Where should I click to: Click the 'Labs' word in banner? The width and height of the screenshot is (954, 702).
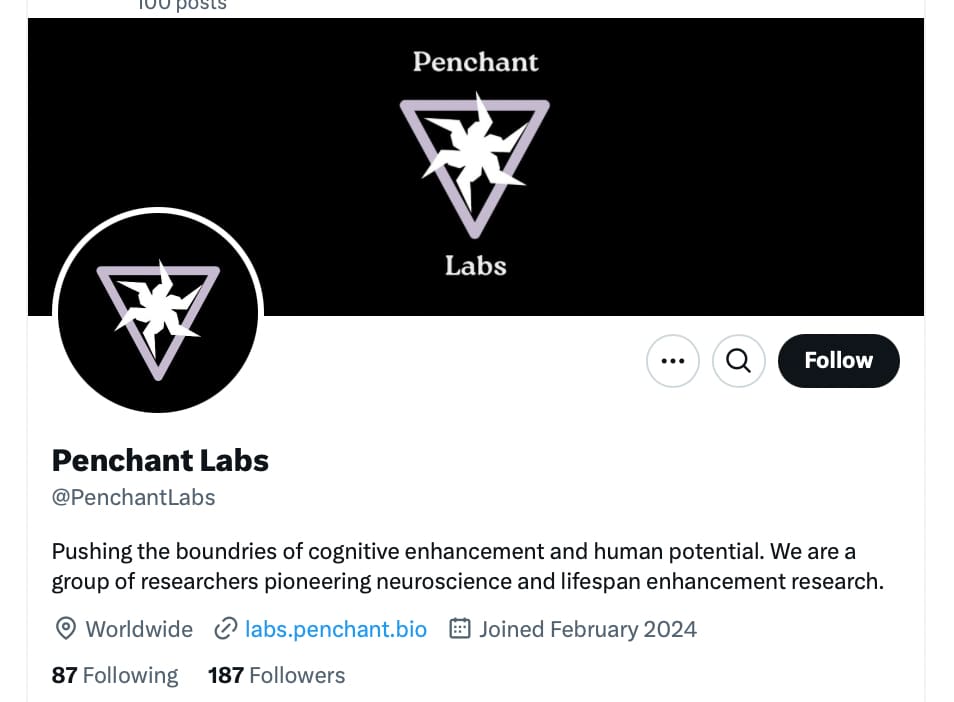coord(476,266)
